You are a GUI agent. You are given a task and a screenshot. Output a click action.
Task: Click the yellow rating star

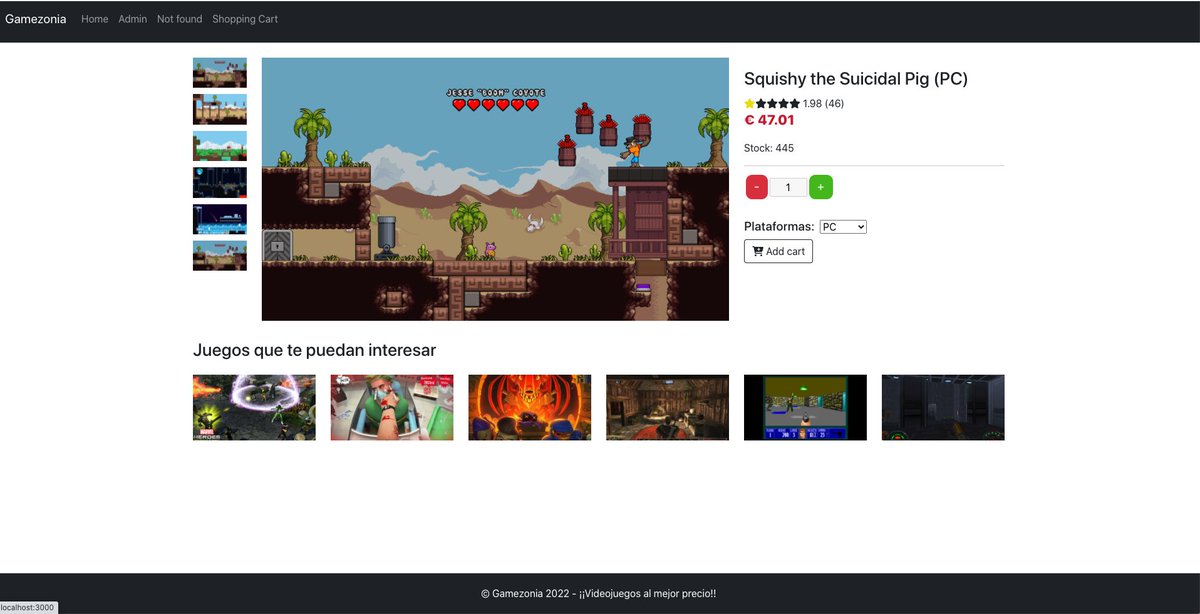[x=750, y=104]
